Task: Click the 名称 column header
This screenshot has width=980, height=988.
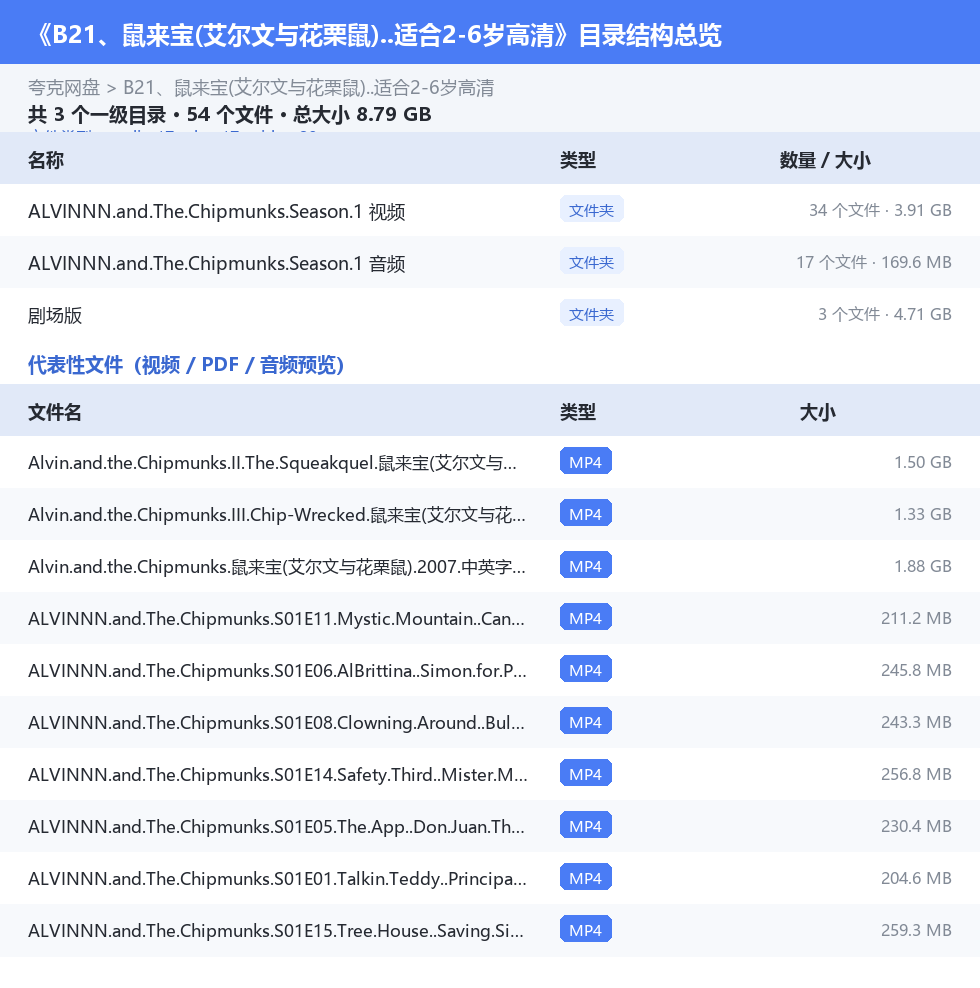Action: point(46,160)
